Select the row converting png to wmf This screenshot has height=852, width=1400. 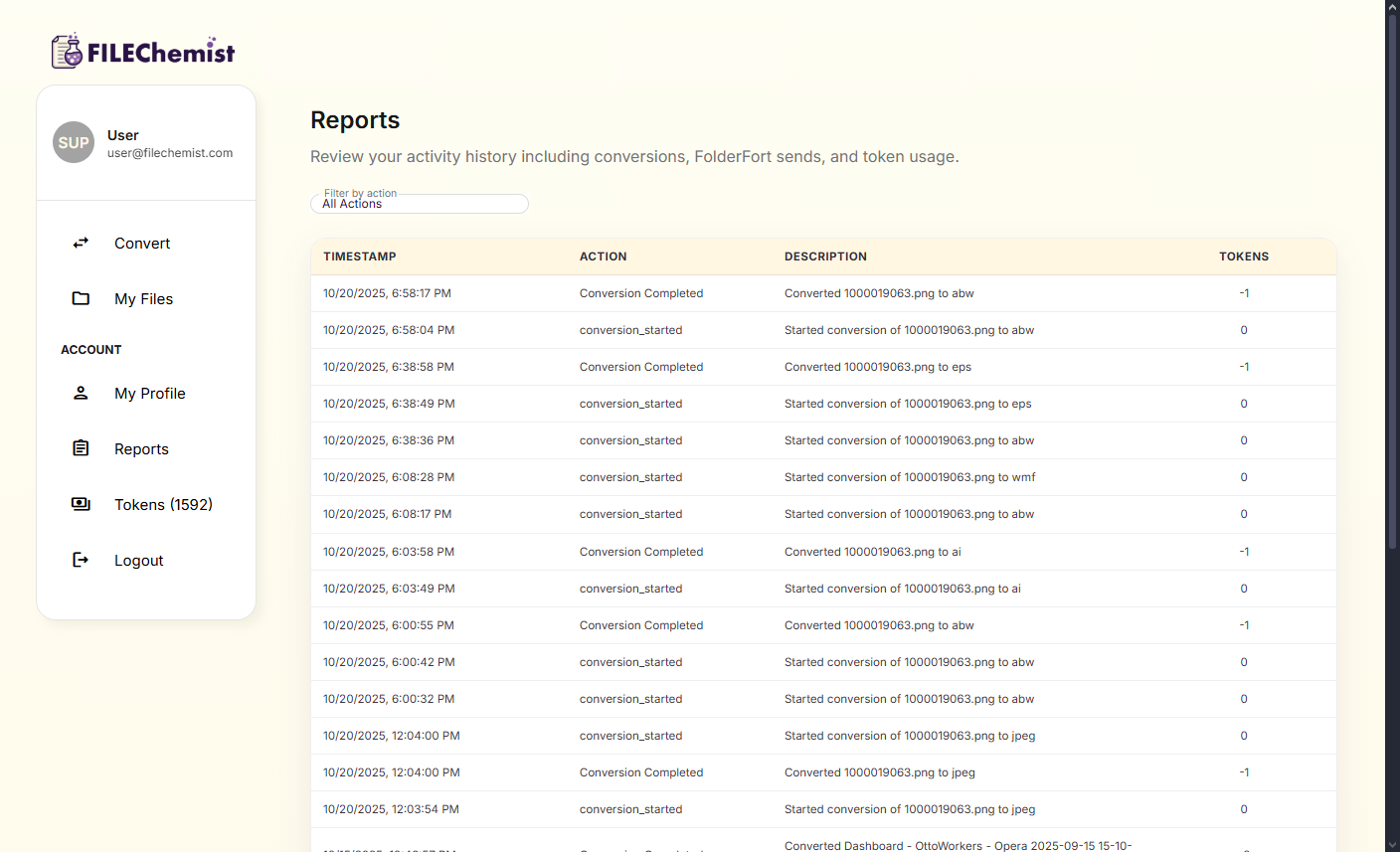(822, 477)
